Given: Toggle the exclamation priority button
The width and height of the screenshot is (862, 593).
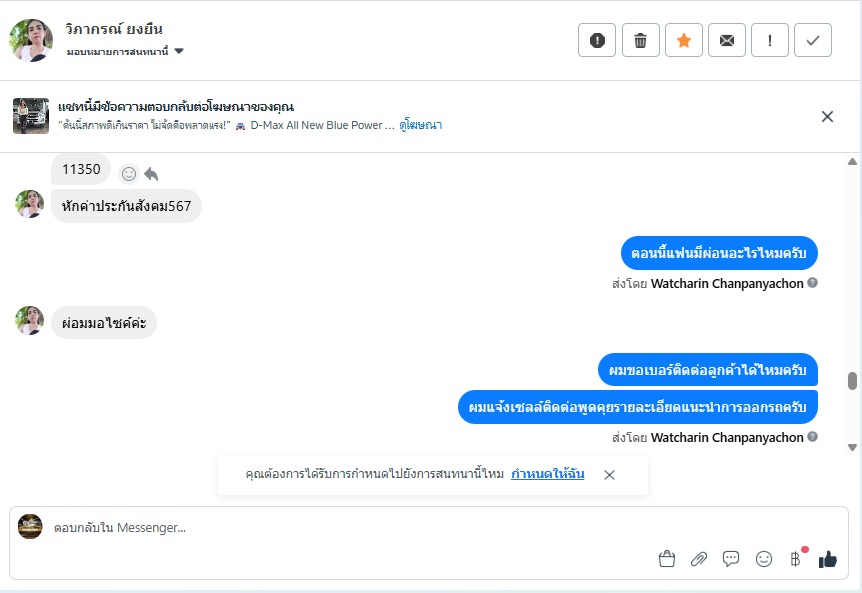Looking at the screenshot, I should pos(770,40).
